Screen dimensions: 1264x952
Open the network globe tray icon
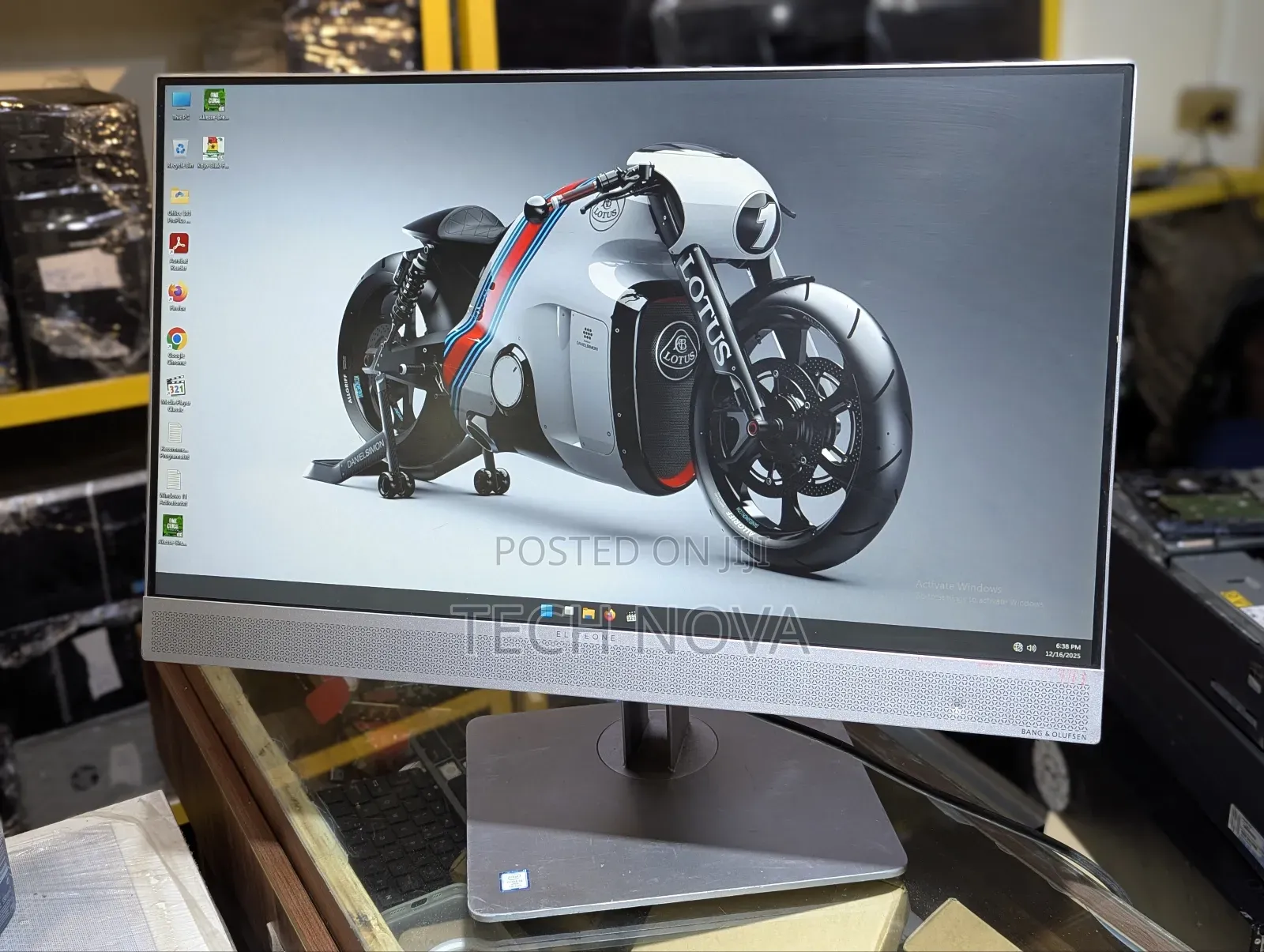coord(1018,647)
